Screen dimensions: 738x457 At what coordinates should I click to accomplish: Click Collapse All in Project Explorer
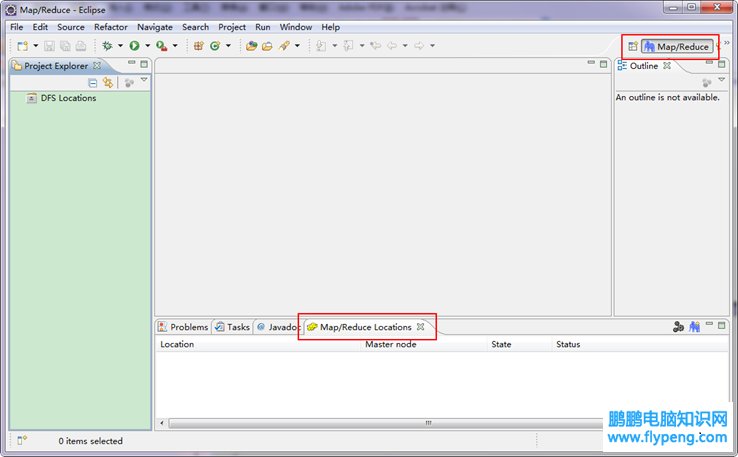point(93,83)
